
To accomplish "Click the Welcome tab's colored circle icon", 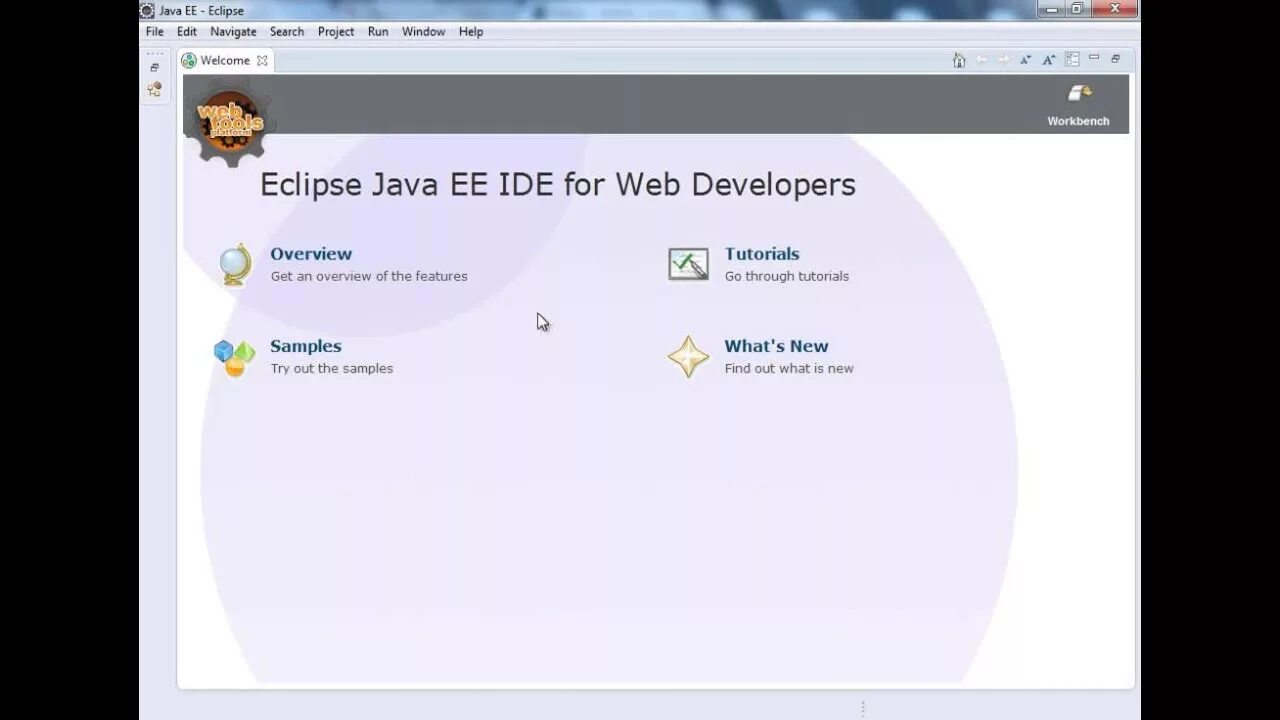I will click(x=188, y=61).
